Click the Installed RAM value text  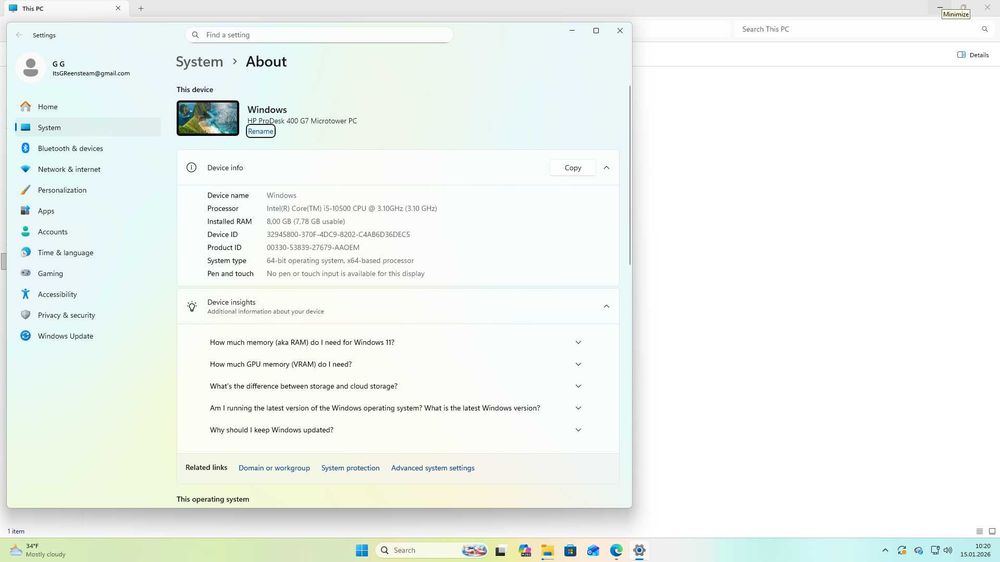[305, 221]
